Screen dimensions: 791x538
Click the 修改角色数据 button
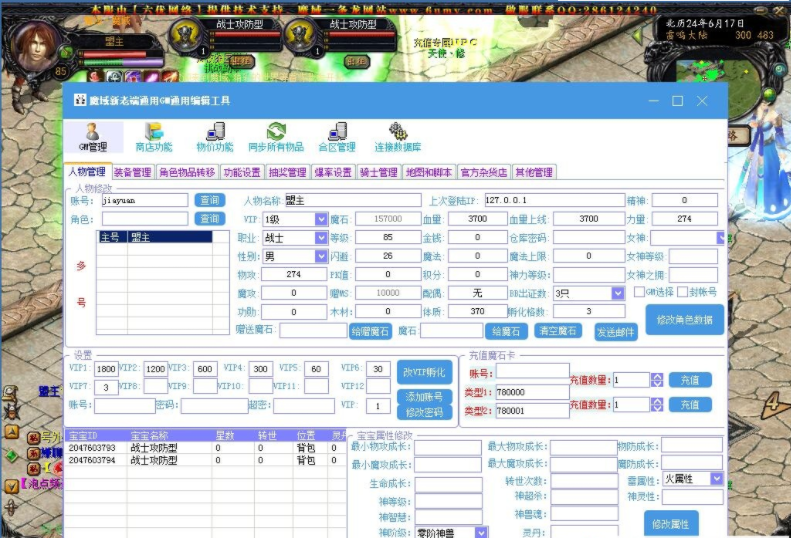pos(685,320)
